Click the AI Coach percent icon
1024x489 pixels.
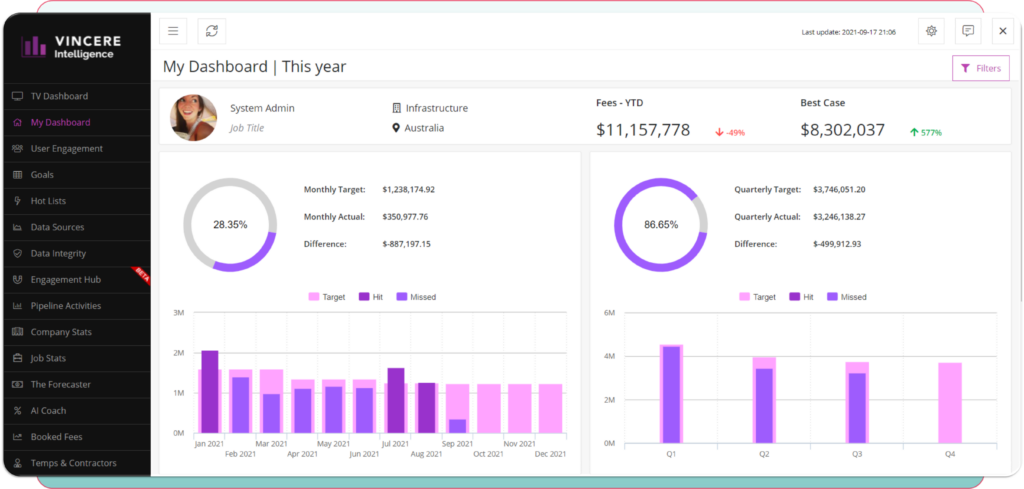coord(17,411)
